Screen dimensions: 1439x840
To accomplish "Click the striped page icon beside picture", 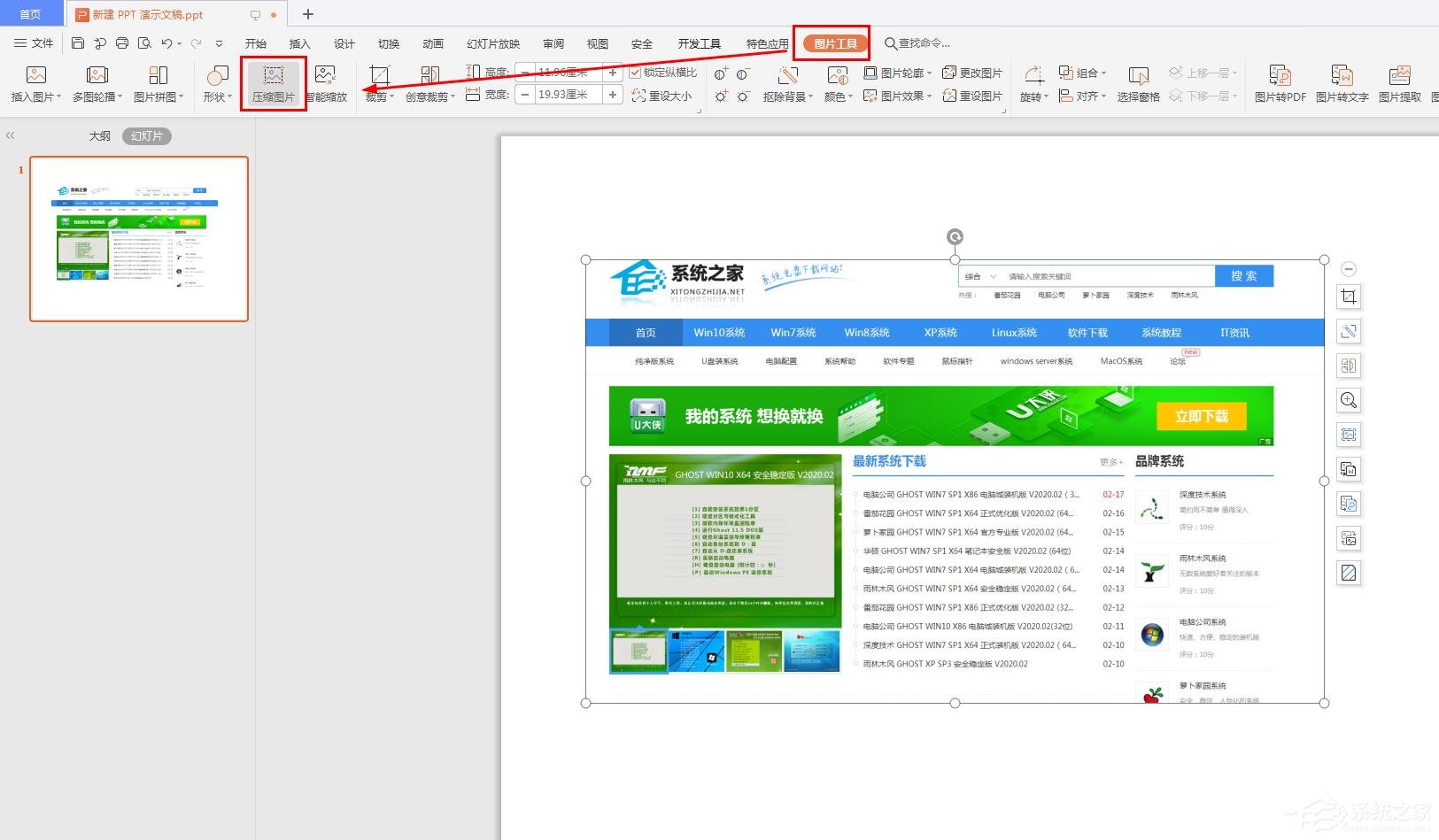I will click(1349, 573).
